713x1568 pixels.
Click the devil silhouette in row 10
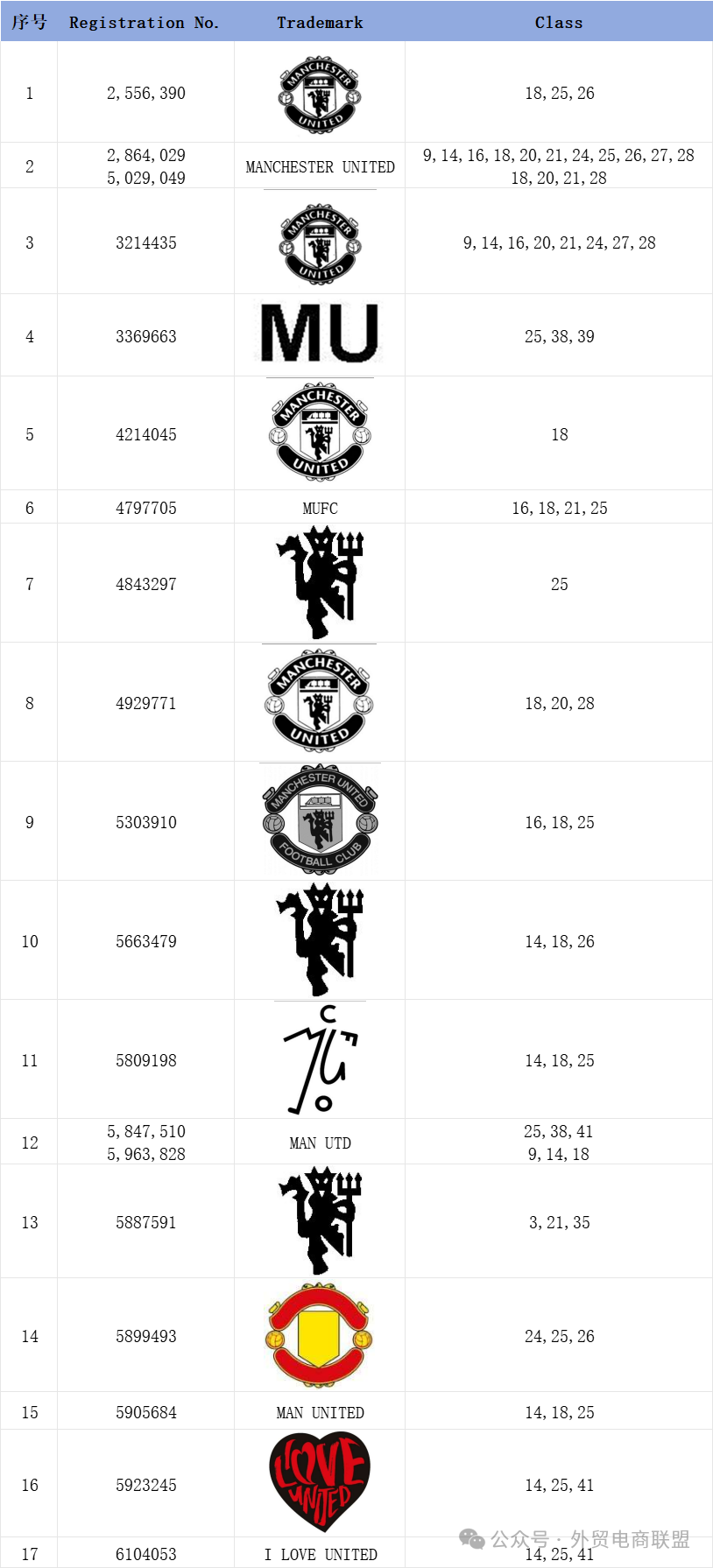[320, 939]
